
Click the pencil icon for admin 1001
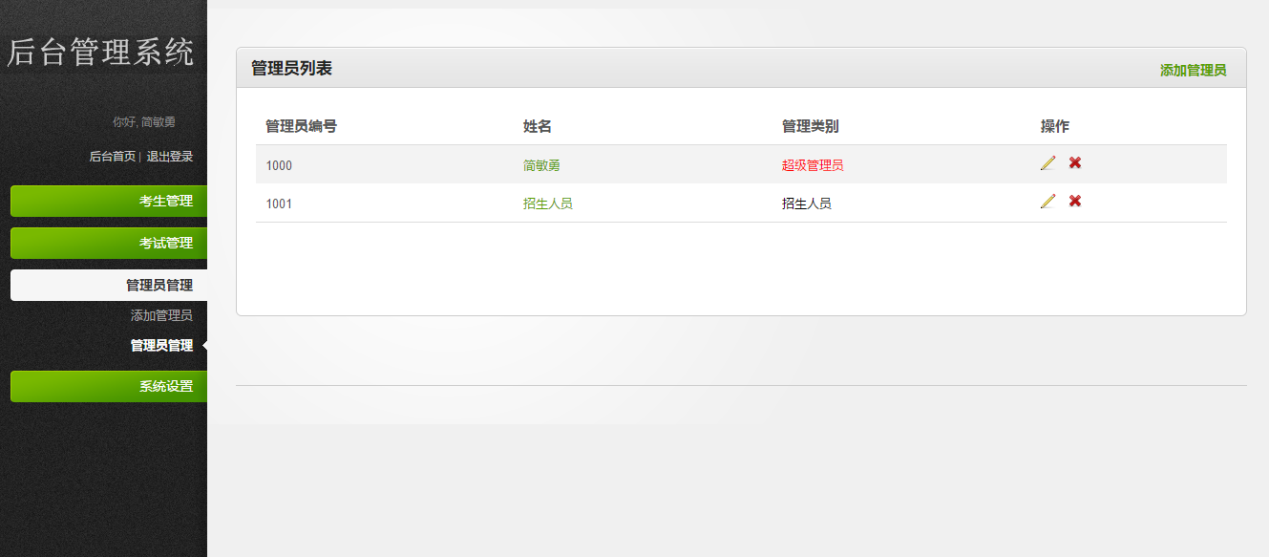pos(1048,201)
